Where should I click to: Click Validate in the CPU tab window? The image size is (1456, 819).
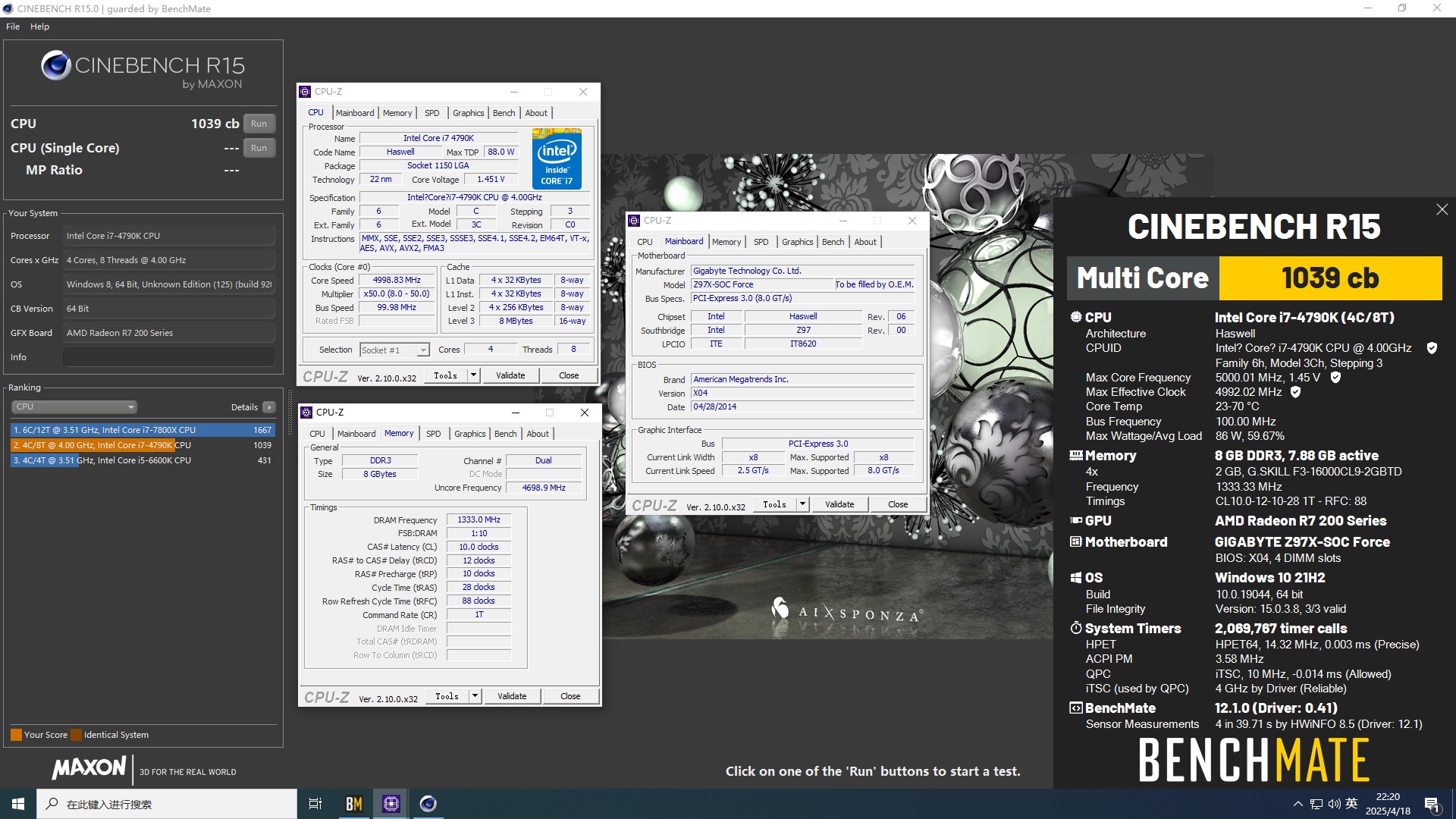click(510, 375)
